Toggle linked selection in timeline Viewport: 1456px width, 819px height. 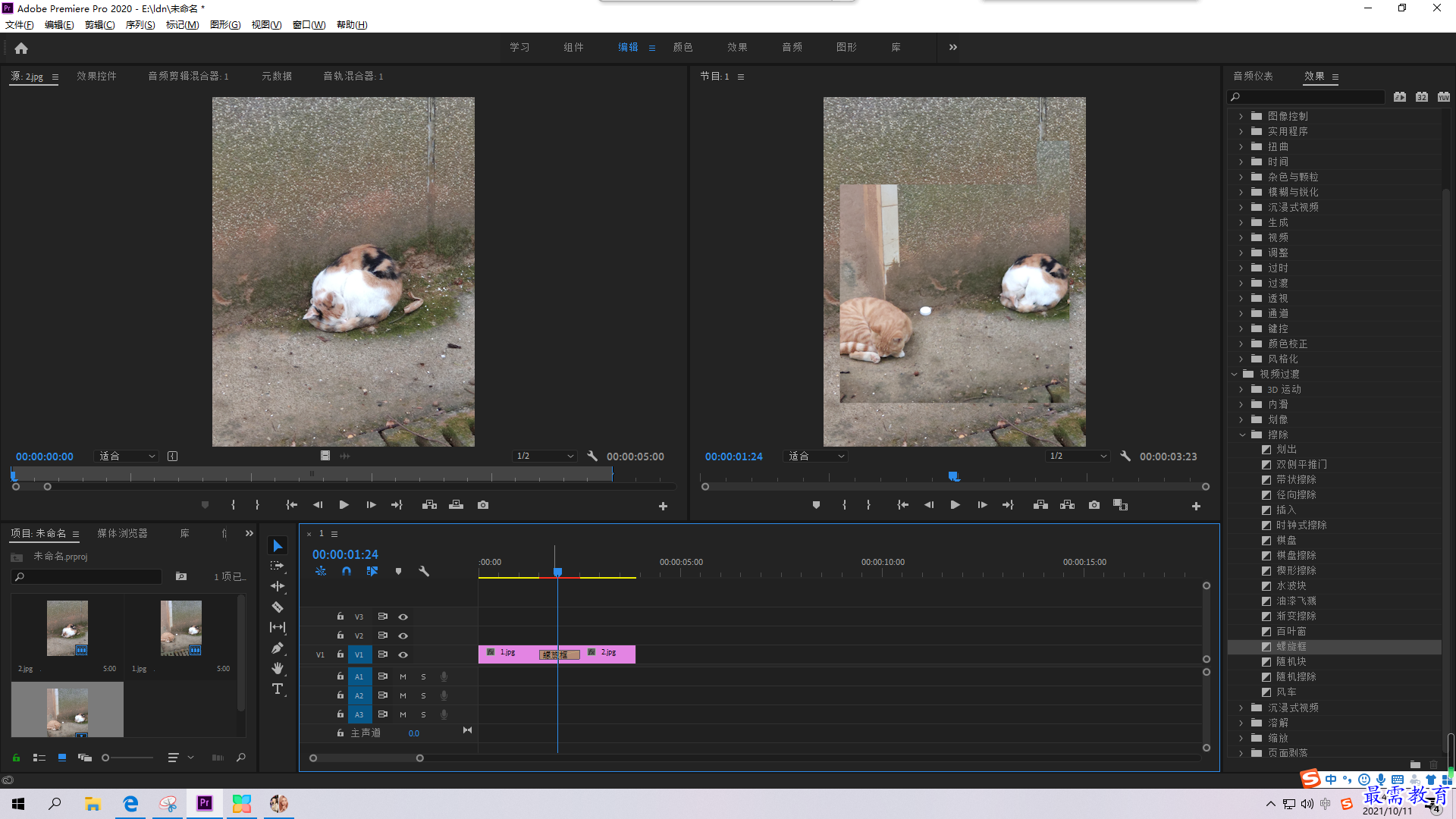(372, 572)
